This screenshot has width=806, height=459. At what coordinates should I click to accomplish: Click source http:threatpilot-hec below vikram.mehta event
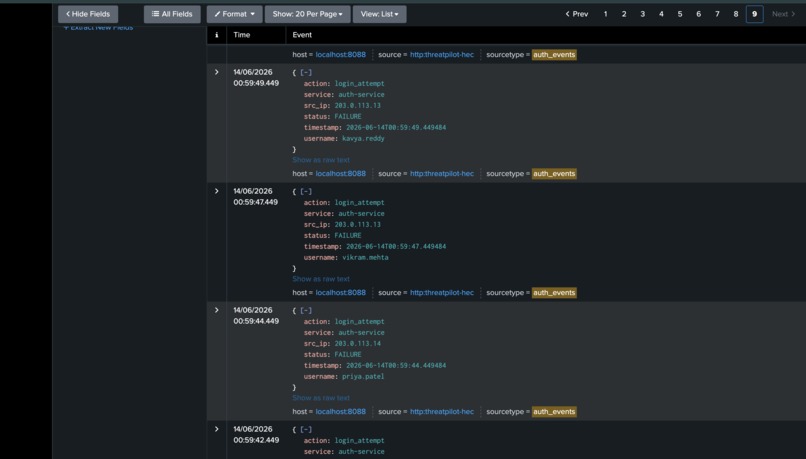click(442, 292)
